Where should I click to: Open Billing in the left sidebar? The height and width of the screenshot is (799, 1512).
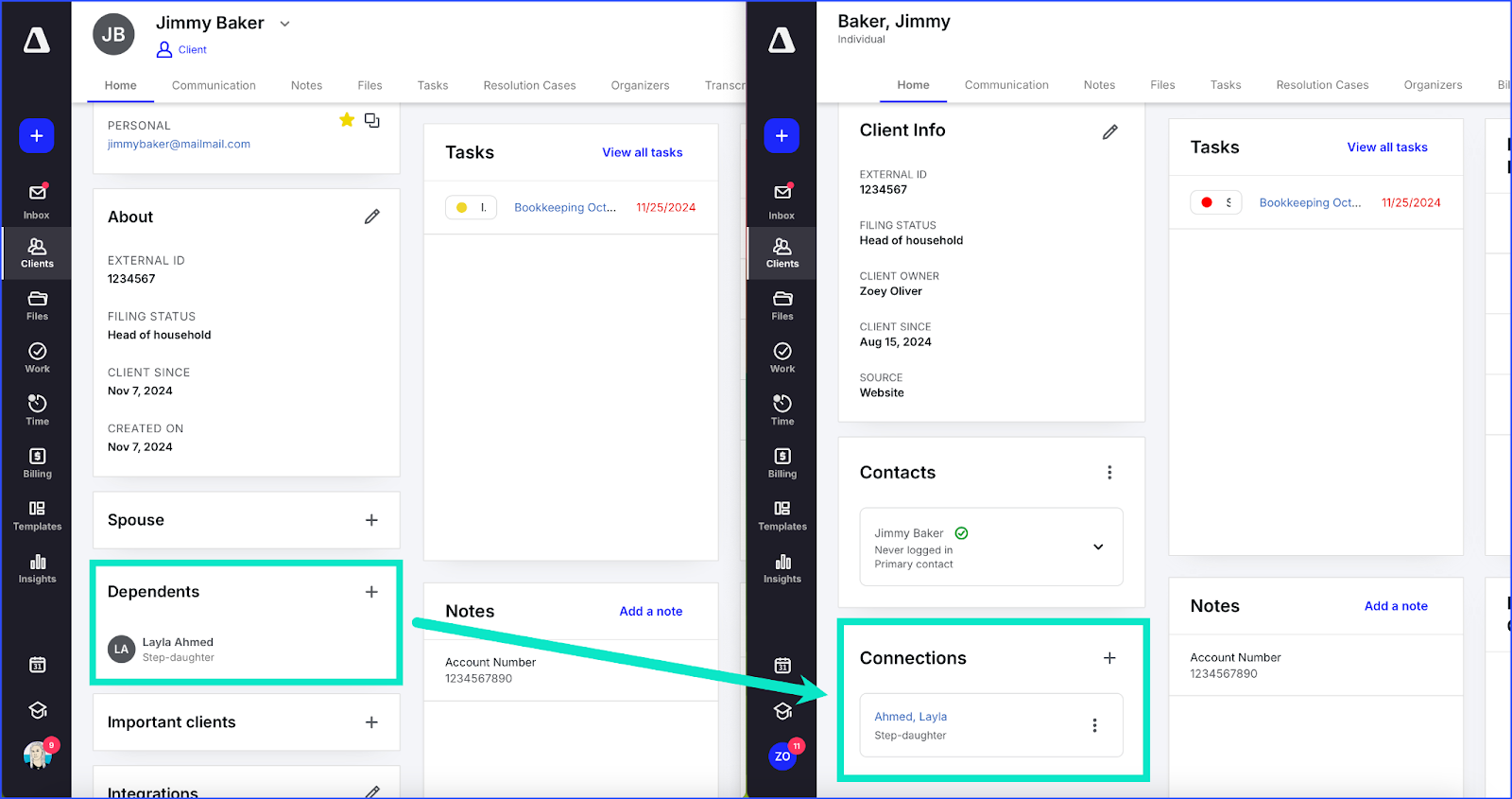(37, 462)
